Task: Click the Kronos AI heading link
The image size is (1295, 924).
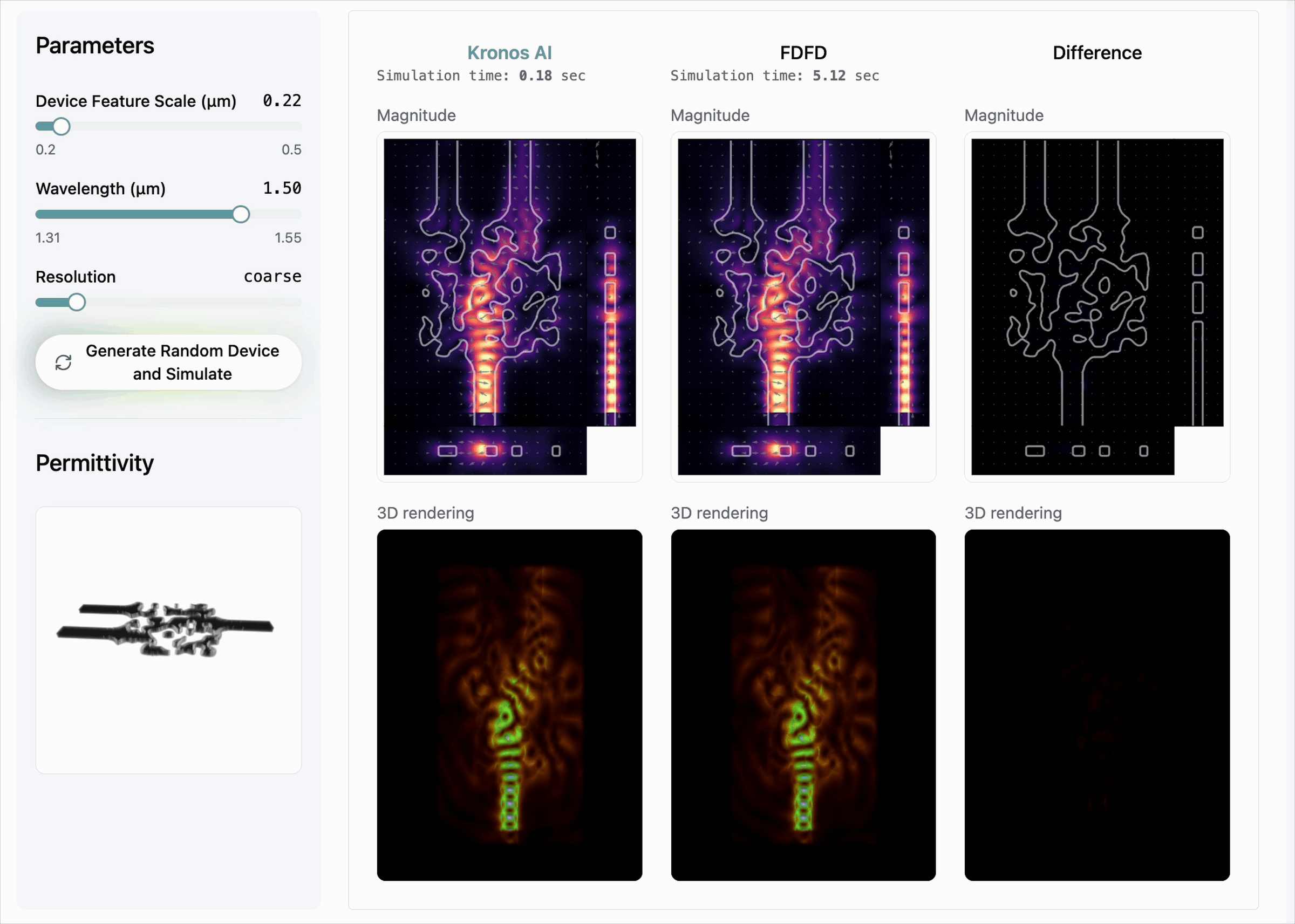Action: pyautogui.click(x=509, y=53)
